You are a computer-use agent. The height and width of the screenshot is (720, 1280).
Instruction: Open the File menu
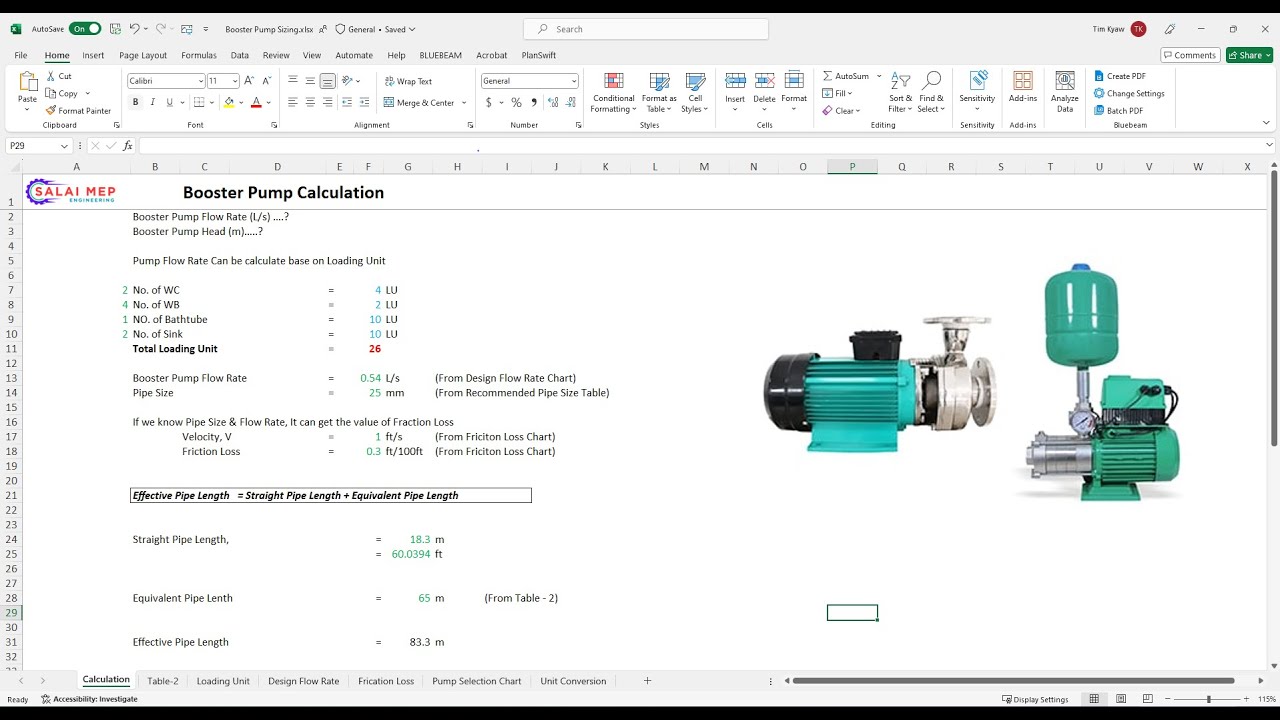(x=20, y=55)
